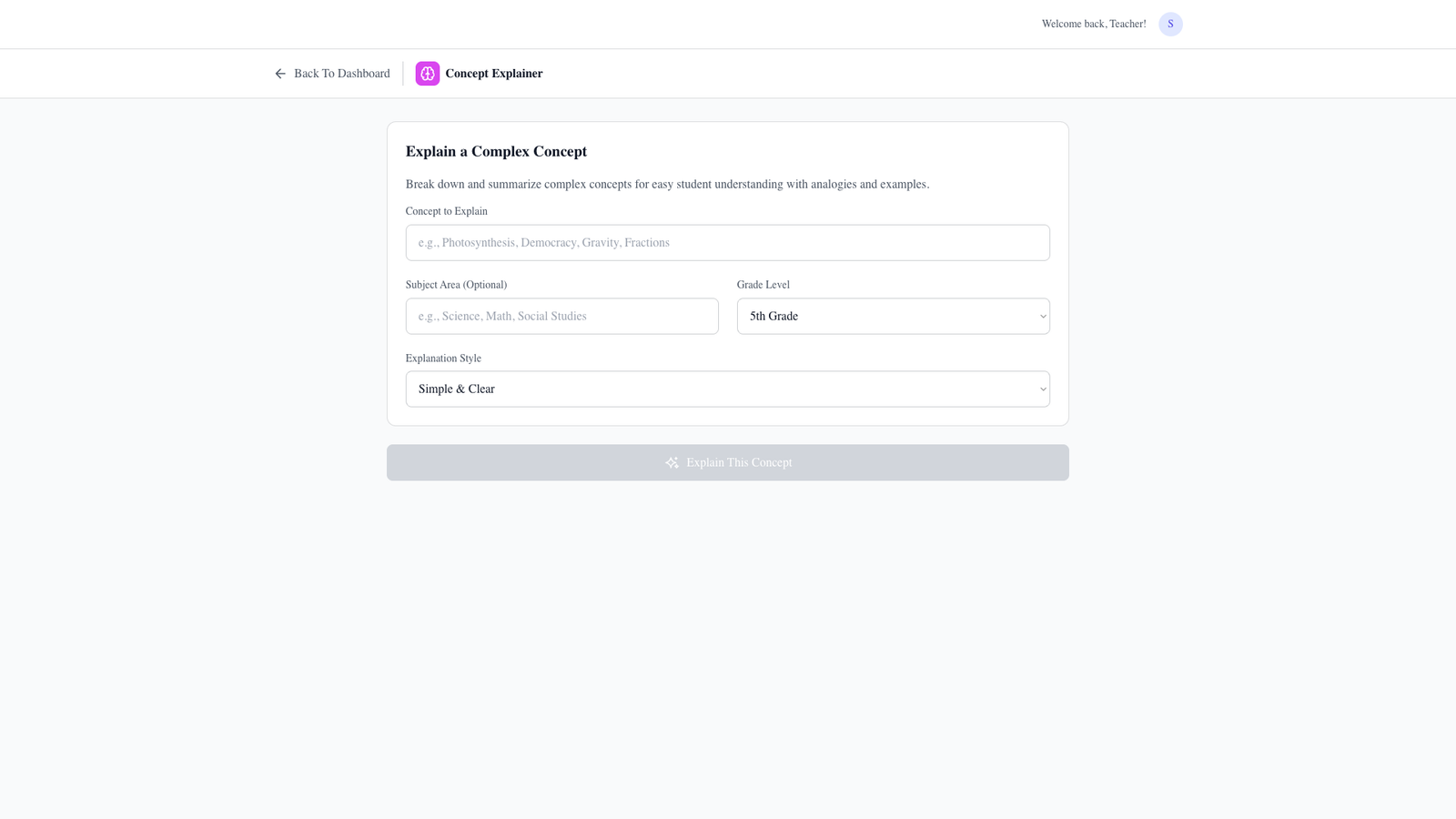Click the Concept to Explain input field
Screen dimensions: 1456x819
point(727,242)
